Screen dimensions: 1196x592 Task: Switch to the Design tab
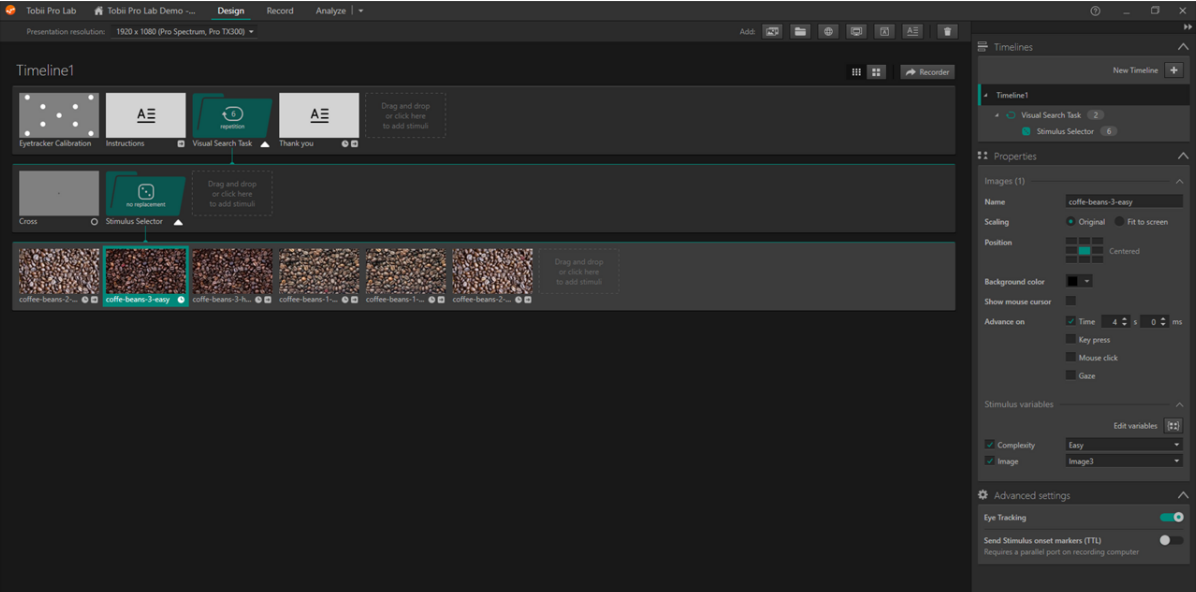tap(231, 11)
